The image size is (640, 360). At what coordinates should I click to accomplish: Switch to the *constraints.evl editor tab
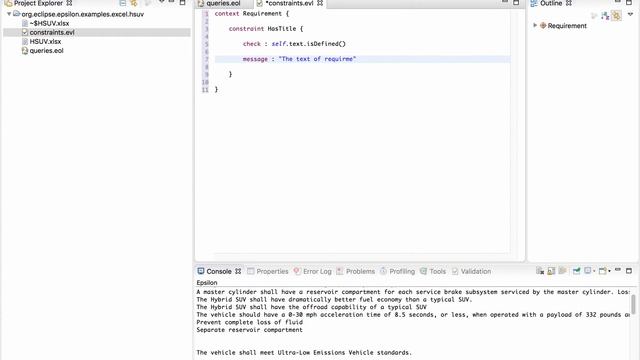pos(289,3)
